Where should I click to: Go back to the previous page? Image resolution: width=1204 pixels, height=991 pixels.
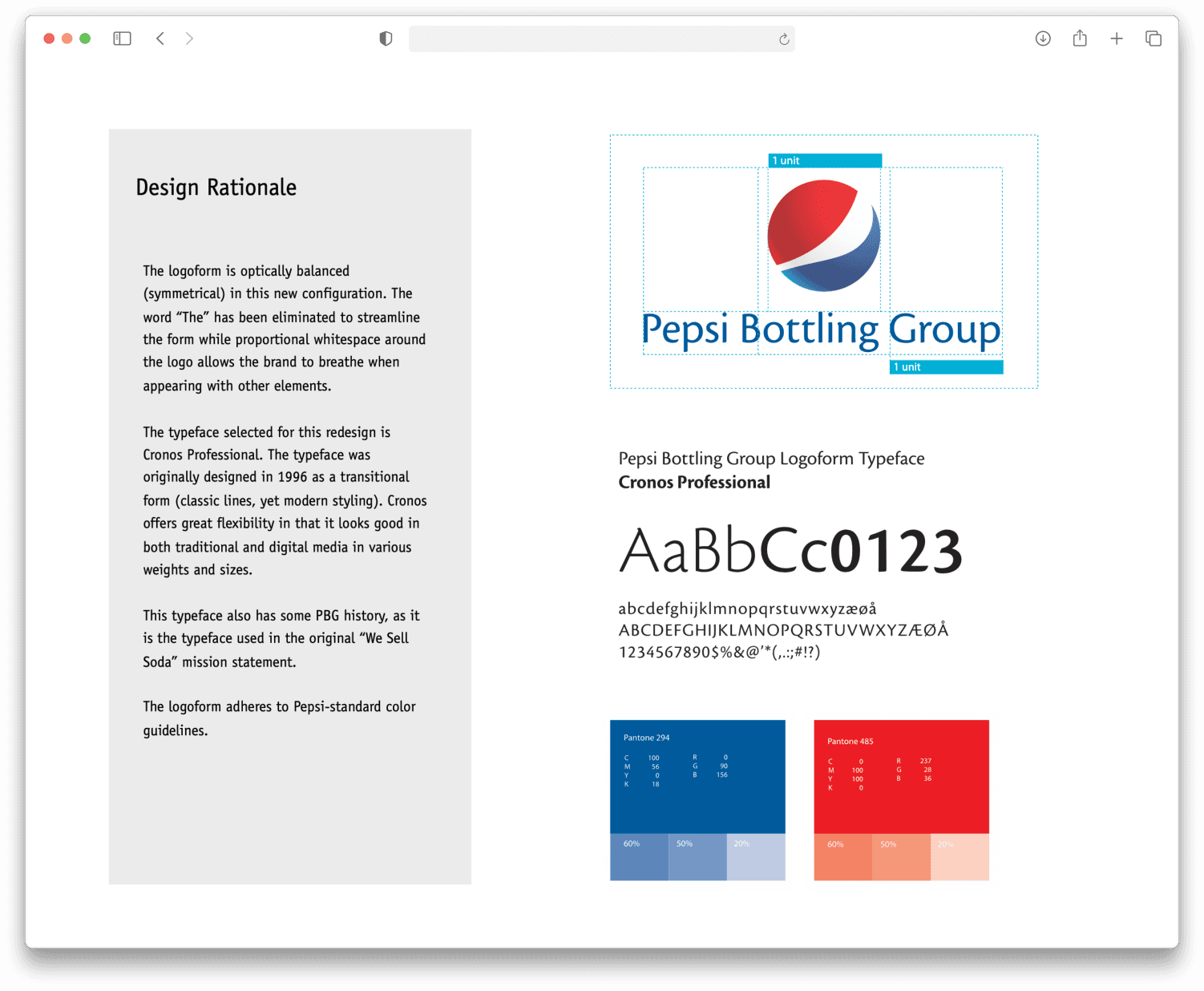point(160,38)
